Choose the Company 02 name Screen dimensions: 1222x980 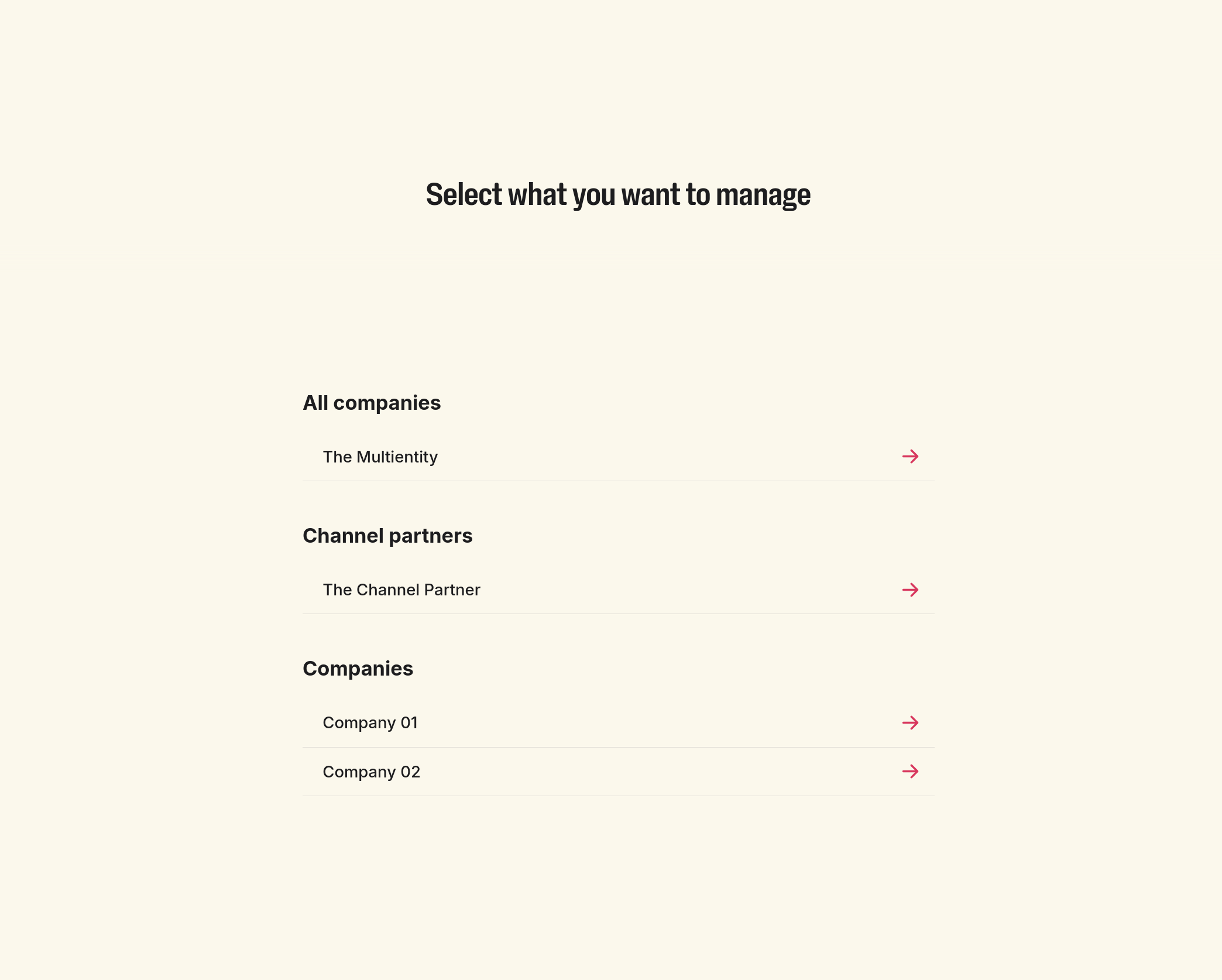tap(372, 772)
